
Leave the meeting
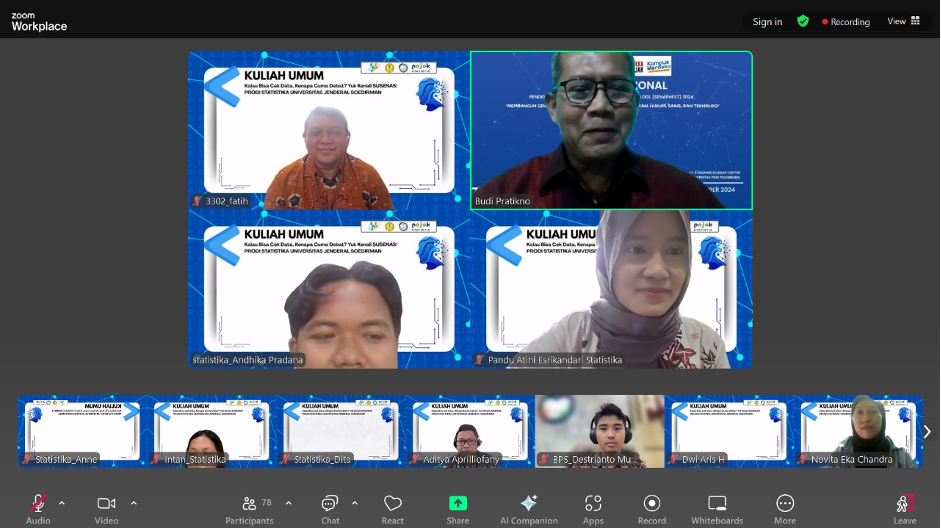(904, 508)
